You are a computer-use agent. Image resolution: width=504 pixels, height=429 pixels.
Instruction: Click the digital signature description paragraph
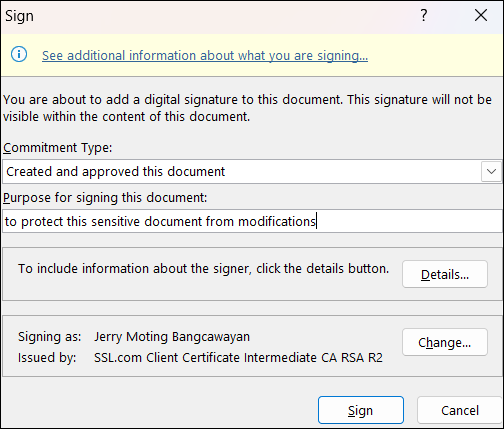click(x=247, y=108)
